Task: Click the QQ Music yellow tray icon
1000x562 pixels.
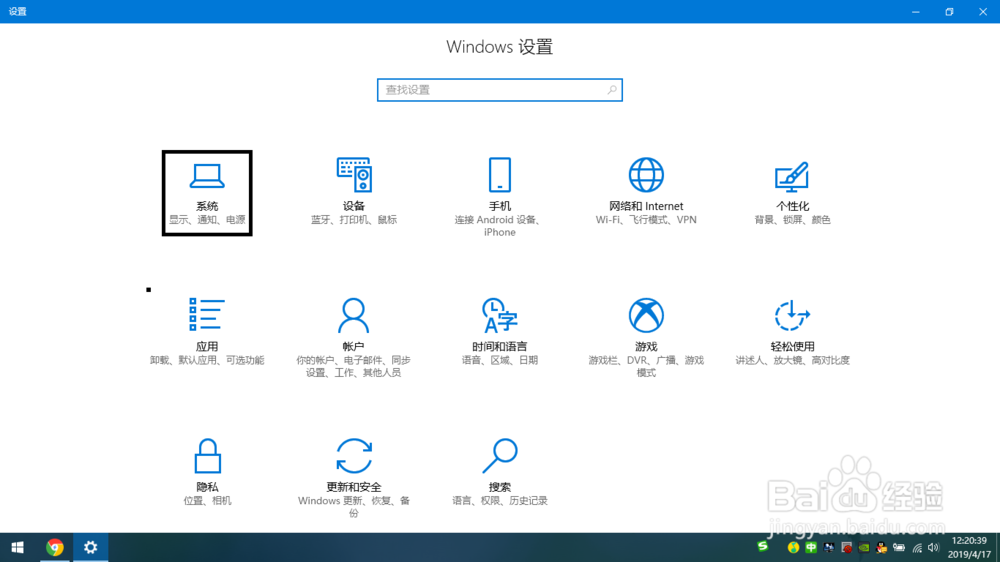Action: (x=793, y=547)
